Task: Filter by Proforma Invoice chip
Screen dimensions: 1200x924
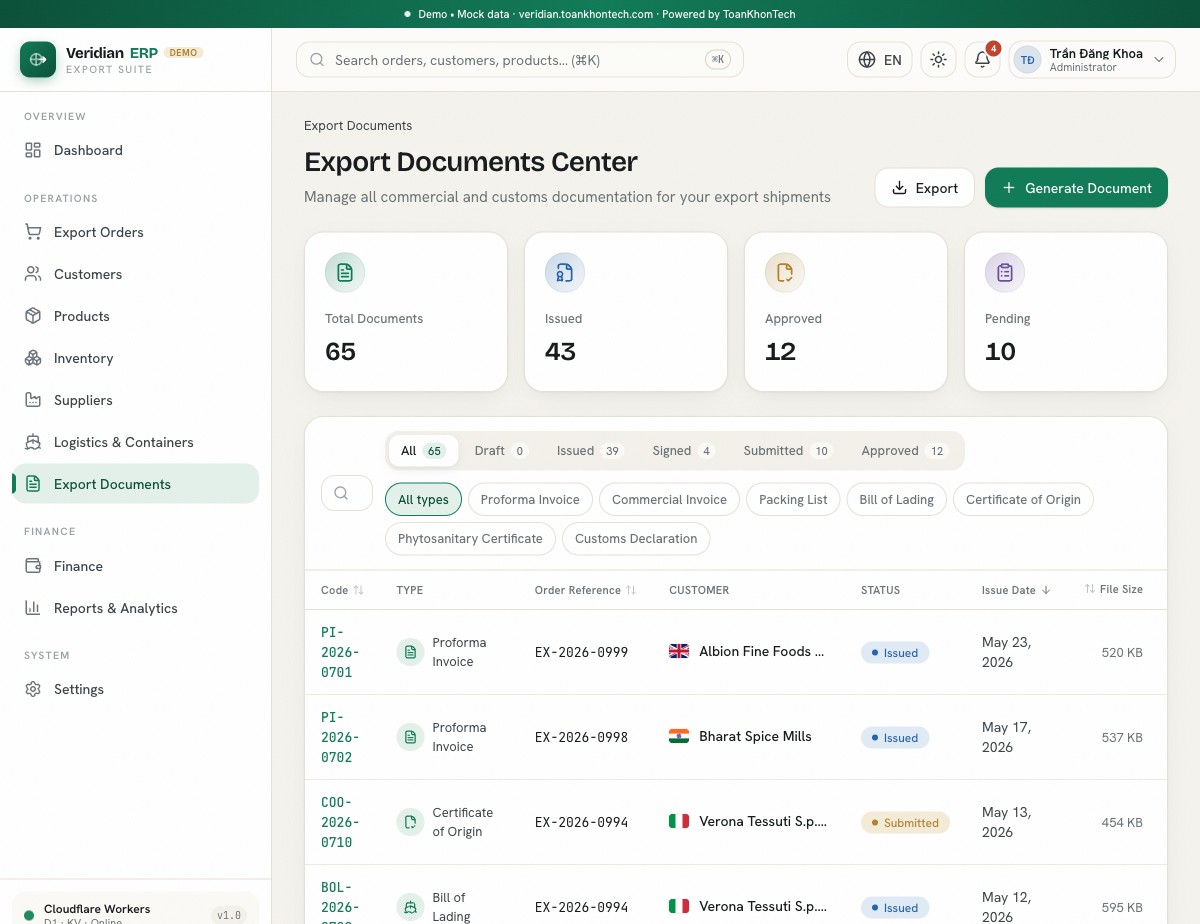Action: (530, 500)
